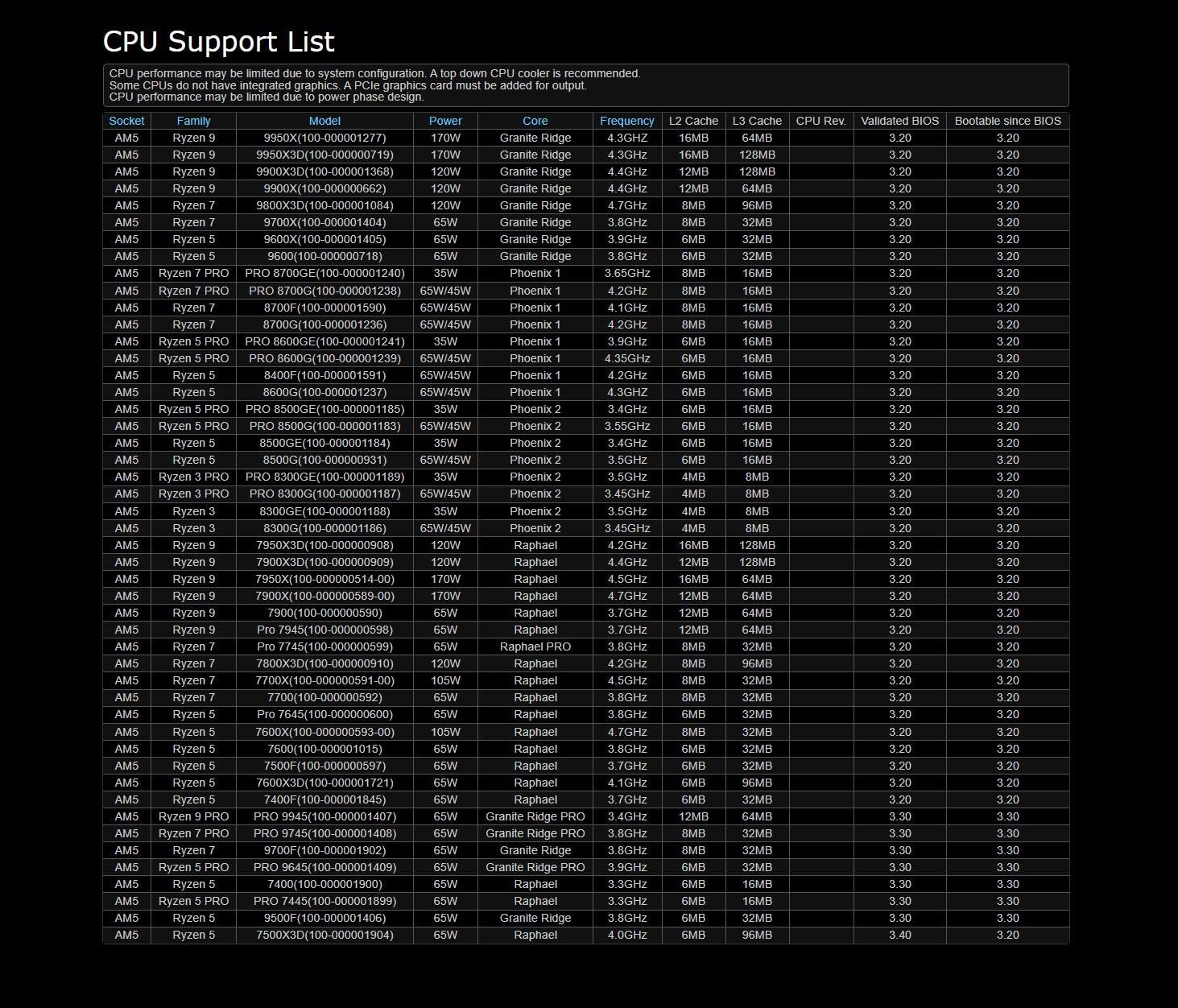Select the 9950X(100-000001277) model cell
Viewport: 1178px width, 1008px height.
tap(324, 138)
